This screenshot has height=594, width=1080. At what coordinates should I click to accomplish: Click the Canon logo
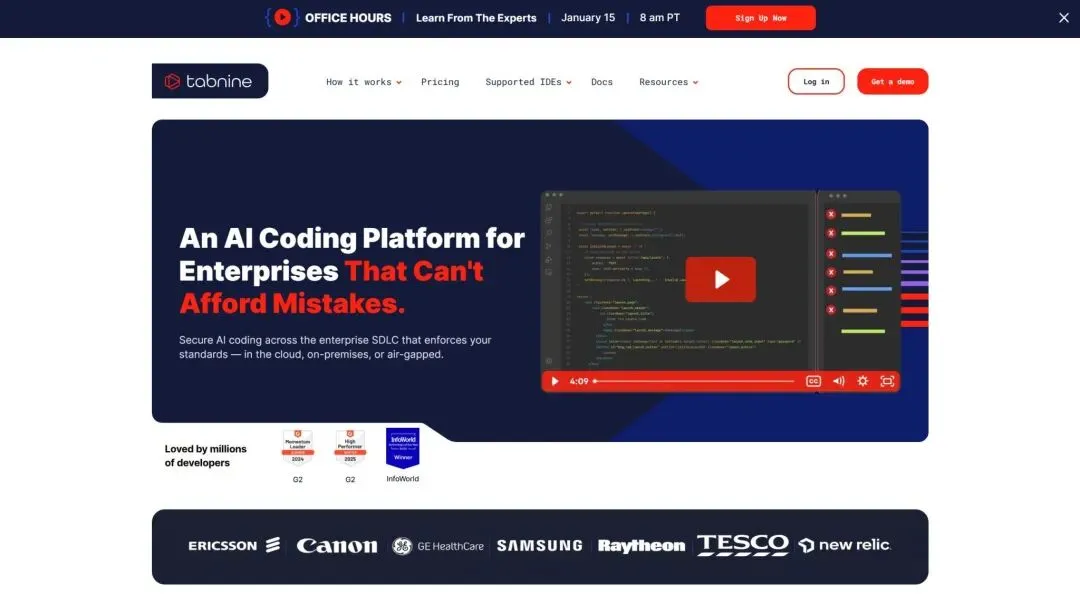[337, 546]
